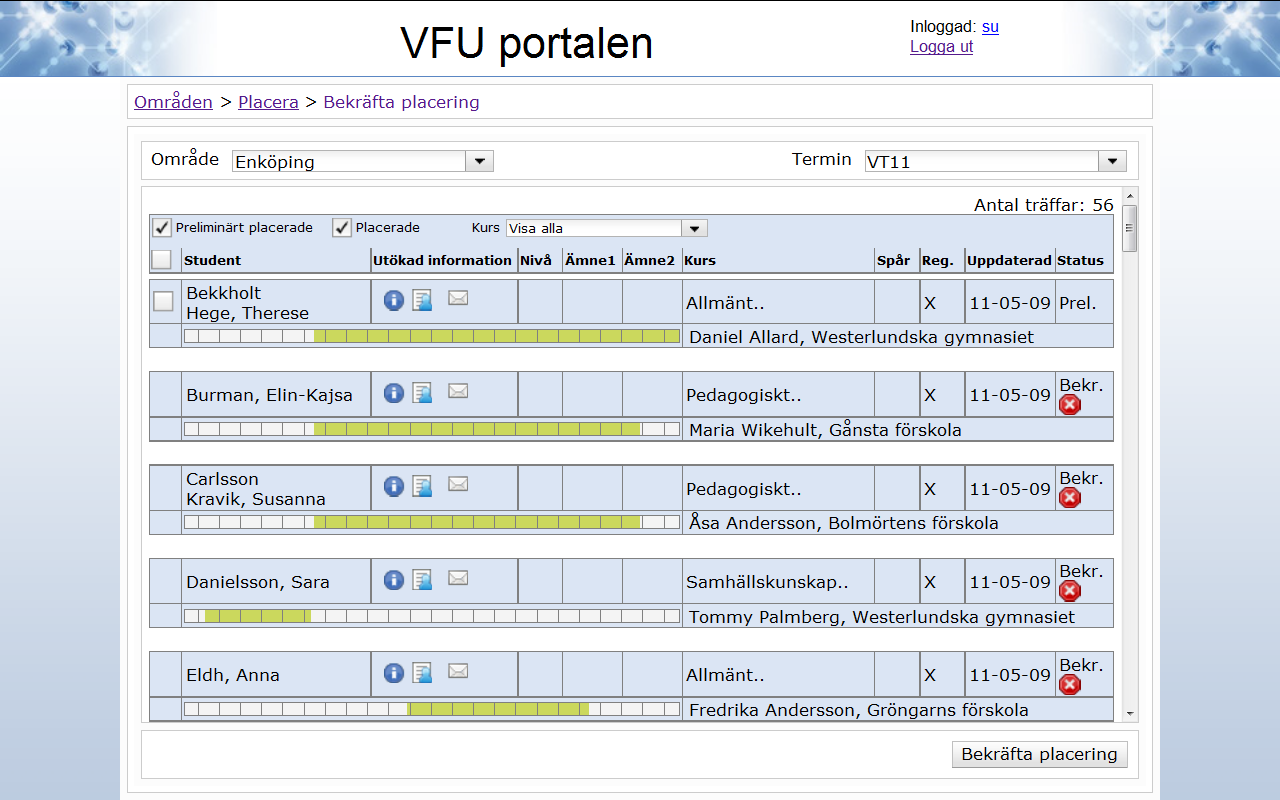Click period bar for Daniel Allard placement
Screen dimensions: 1280x800
coord(432,336)
